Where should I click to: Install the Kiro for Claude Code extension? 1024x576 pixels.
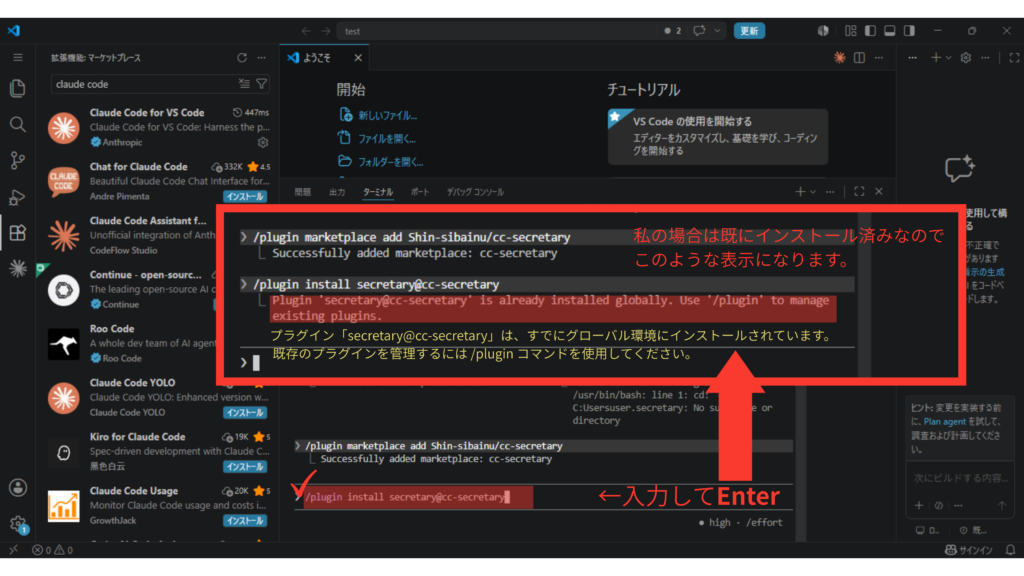click(245, 467)
